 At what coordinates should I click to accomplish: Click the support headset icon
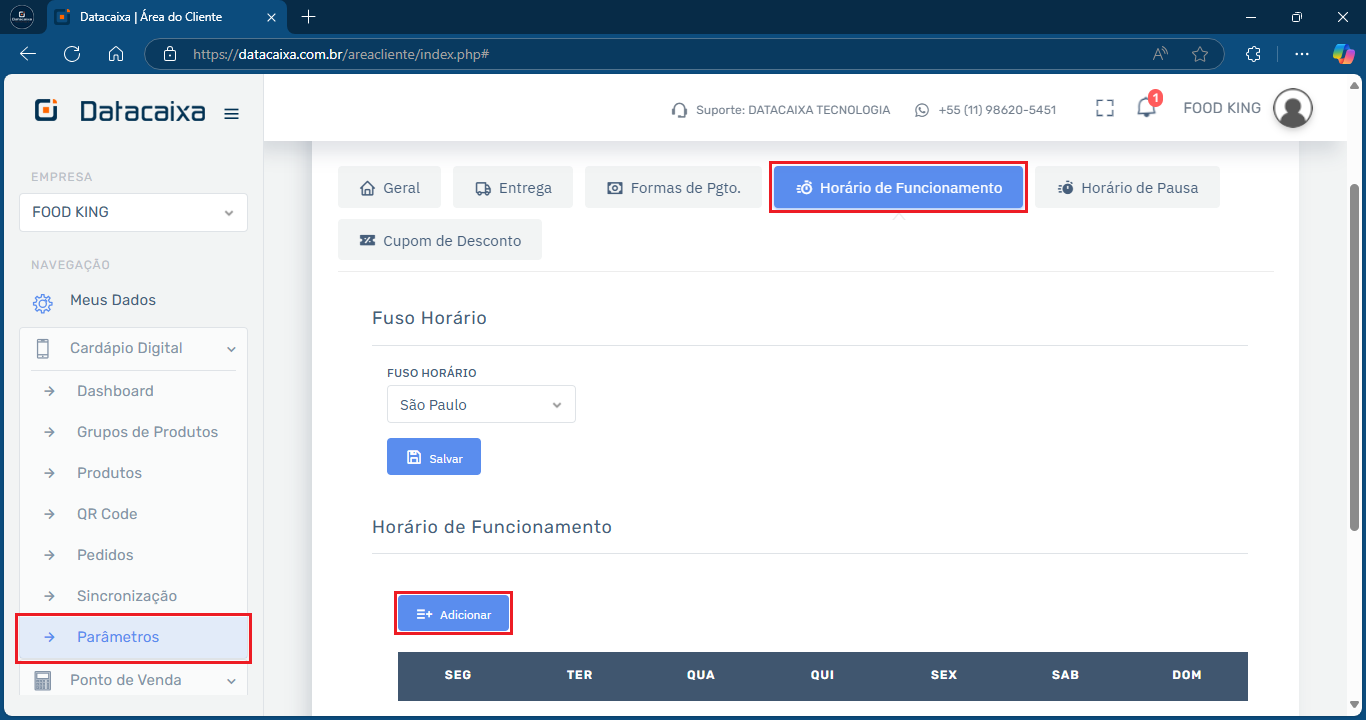pyautogui.click(x=679, y=110)
